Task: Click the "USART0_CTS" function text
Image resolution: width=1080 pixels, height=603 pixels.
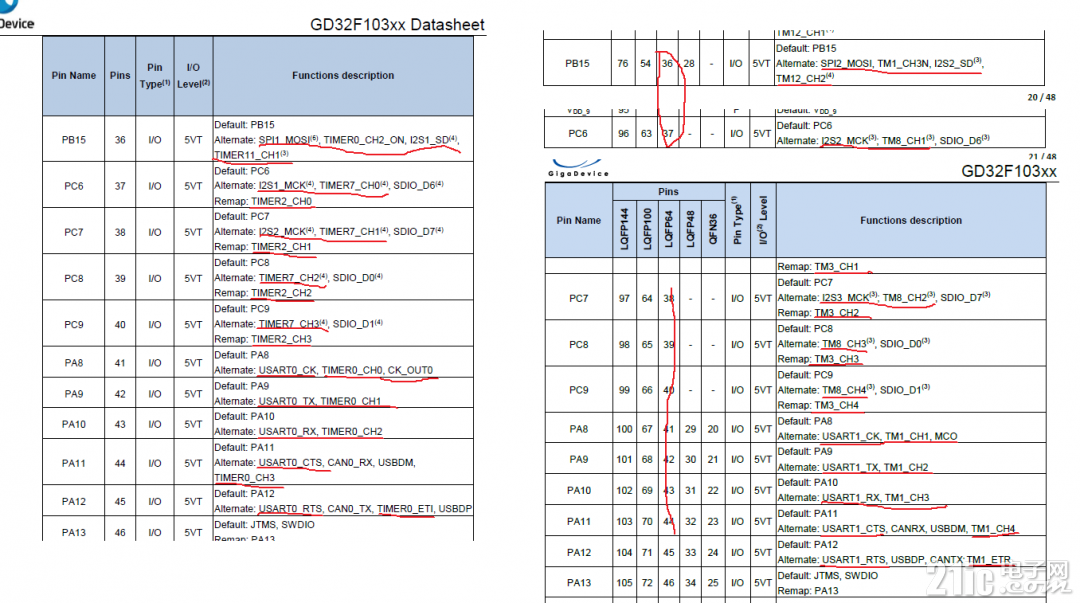Action: tap(290, 462)
